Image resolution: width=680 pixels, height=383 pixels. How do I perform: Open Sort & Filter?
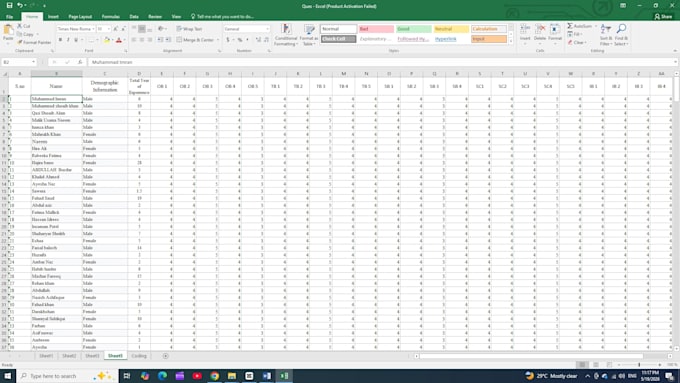[x=606, y=35]
